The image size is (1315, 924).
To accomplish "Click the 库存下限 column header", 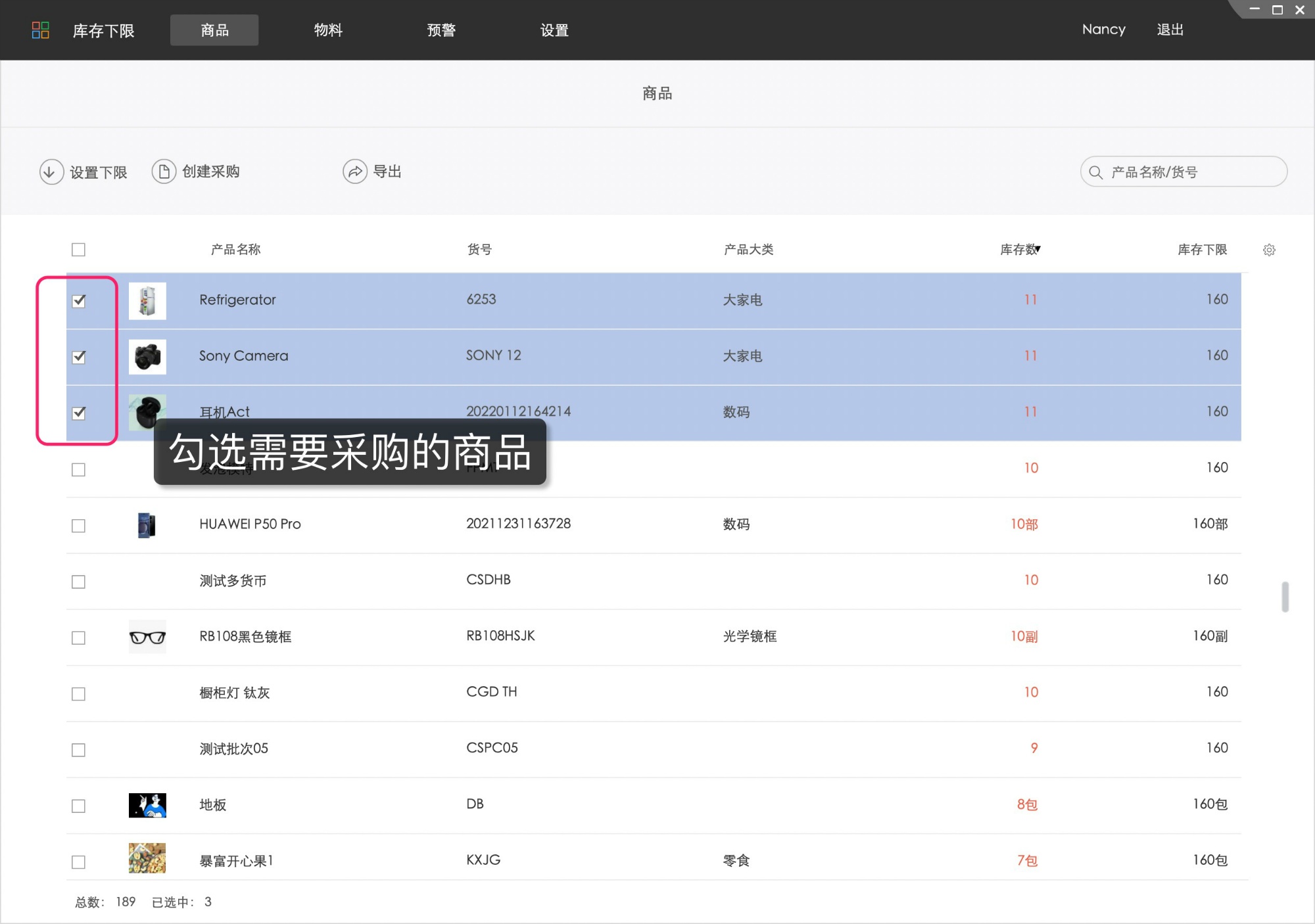I will point(1202,250).
